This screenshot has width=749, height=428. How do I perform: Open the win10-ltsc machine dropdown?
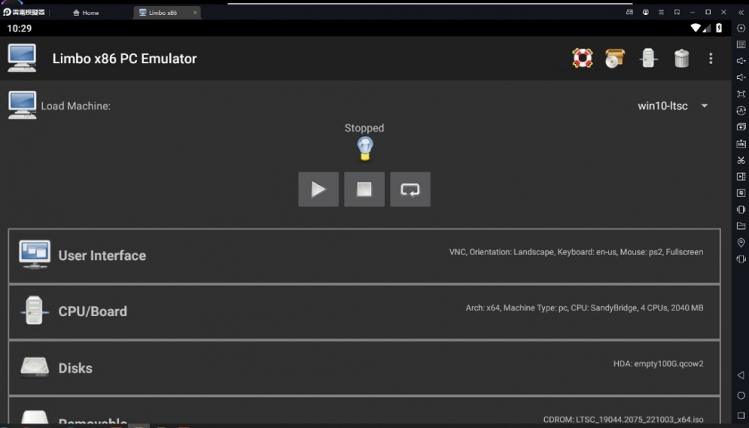point(672,106)
